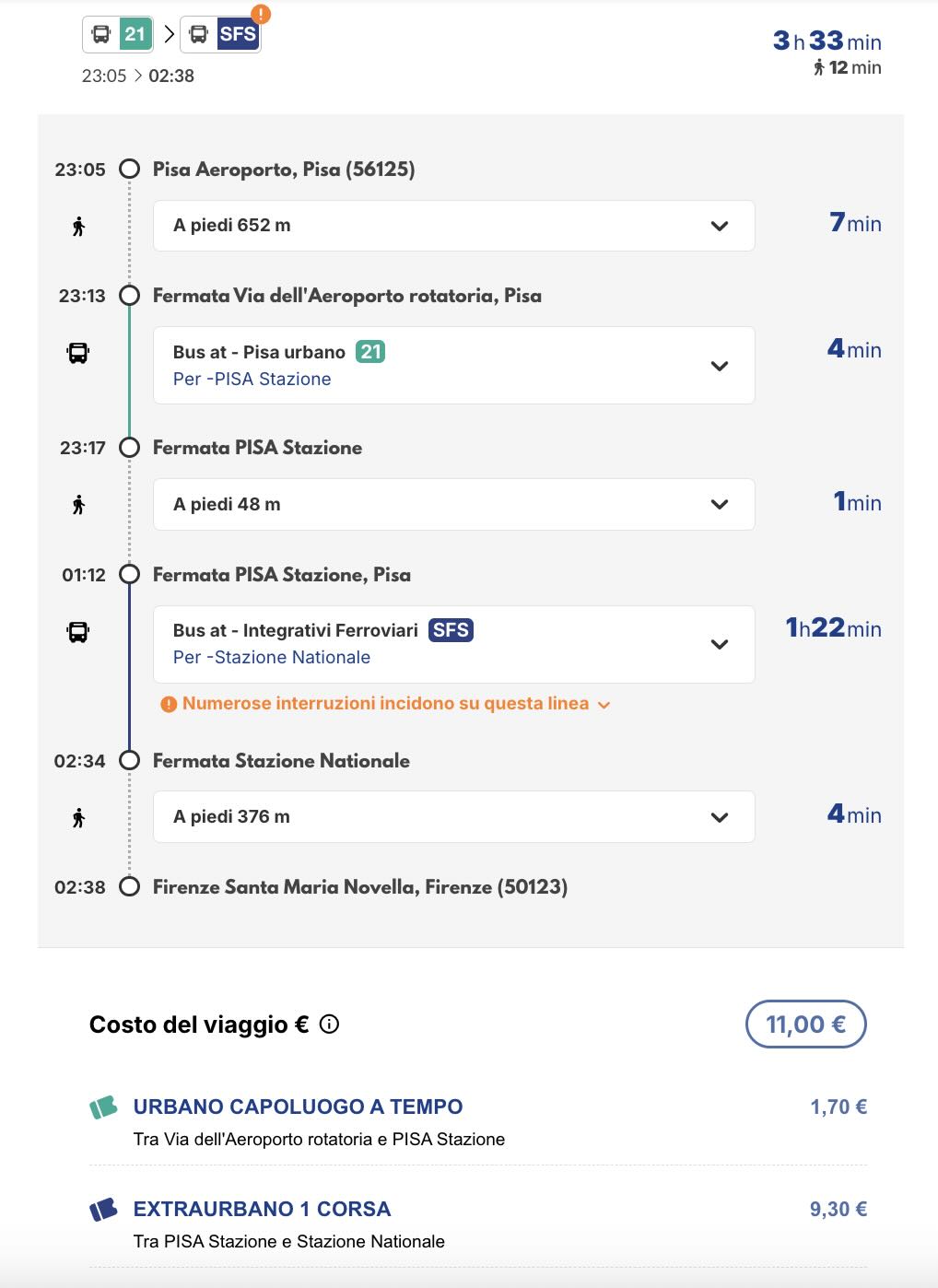The height and width of the screenshot is (1288, 938).
Task: Open the EXTRAURBANO 1 CORSA fare
Action: tap(262, 1209)
